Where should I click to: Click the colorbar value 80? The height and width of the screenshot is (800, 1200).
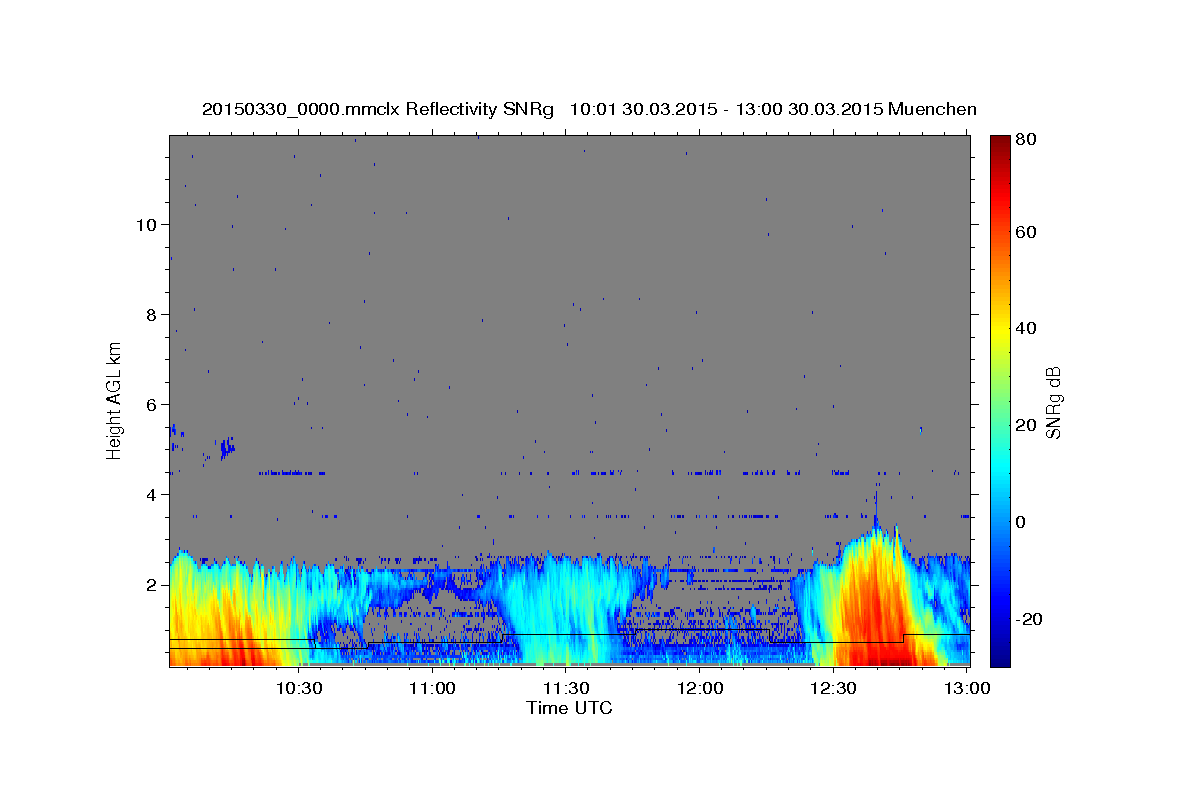(1025, 140)
